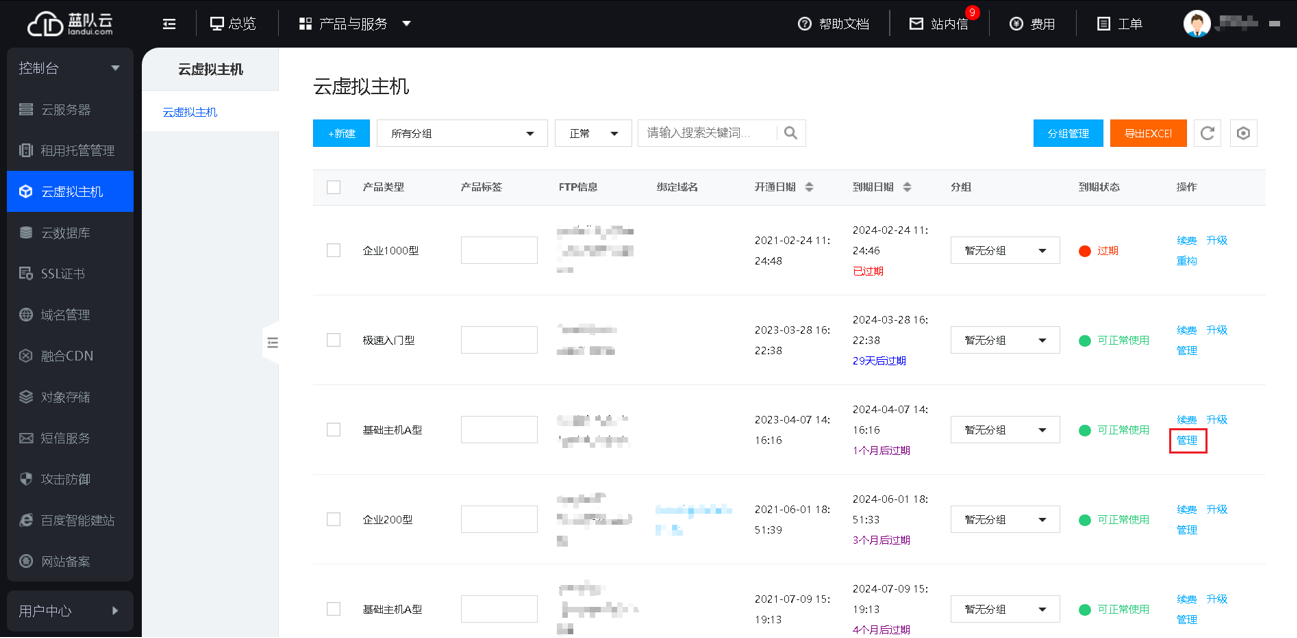The height and width of the screenshot is (638, 1297).
Task: Open column settings via the gear icon
Action: coord(1243,132)
